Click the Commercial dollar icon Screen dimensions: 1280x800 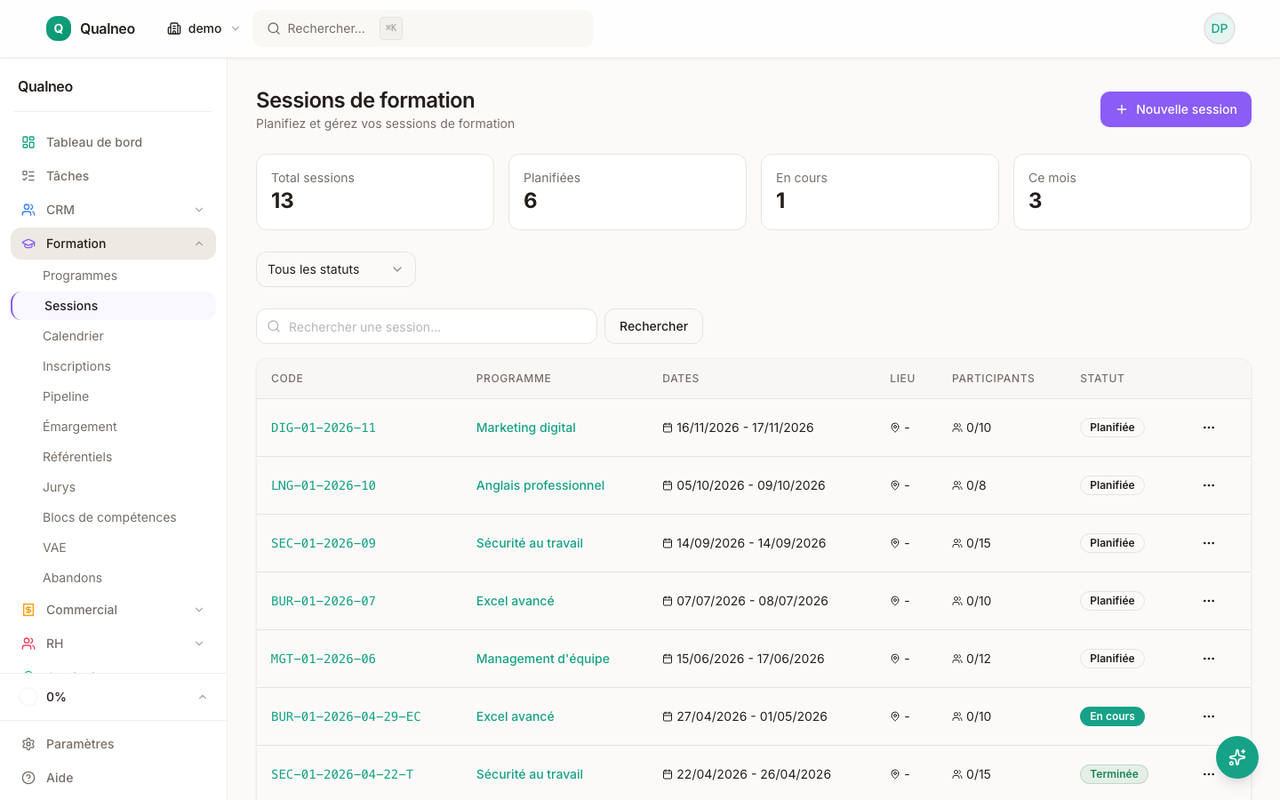click(28, 610)
